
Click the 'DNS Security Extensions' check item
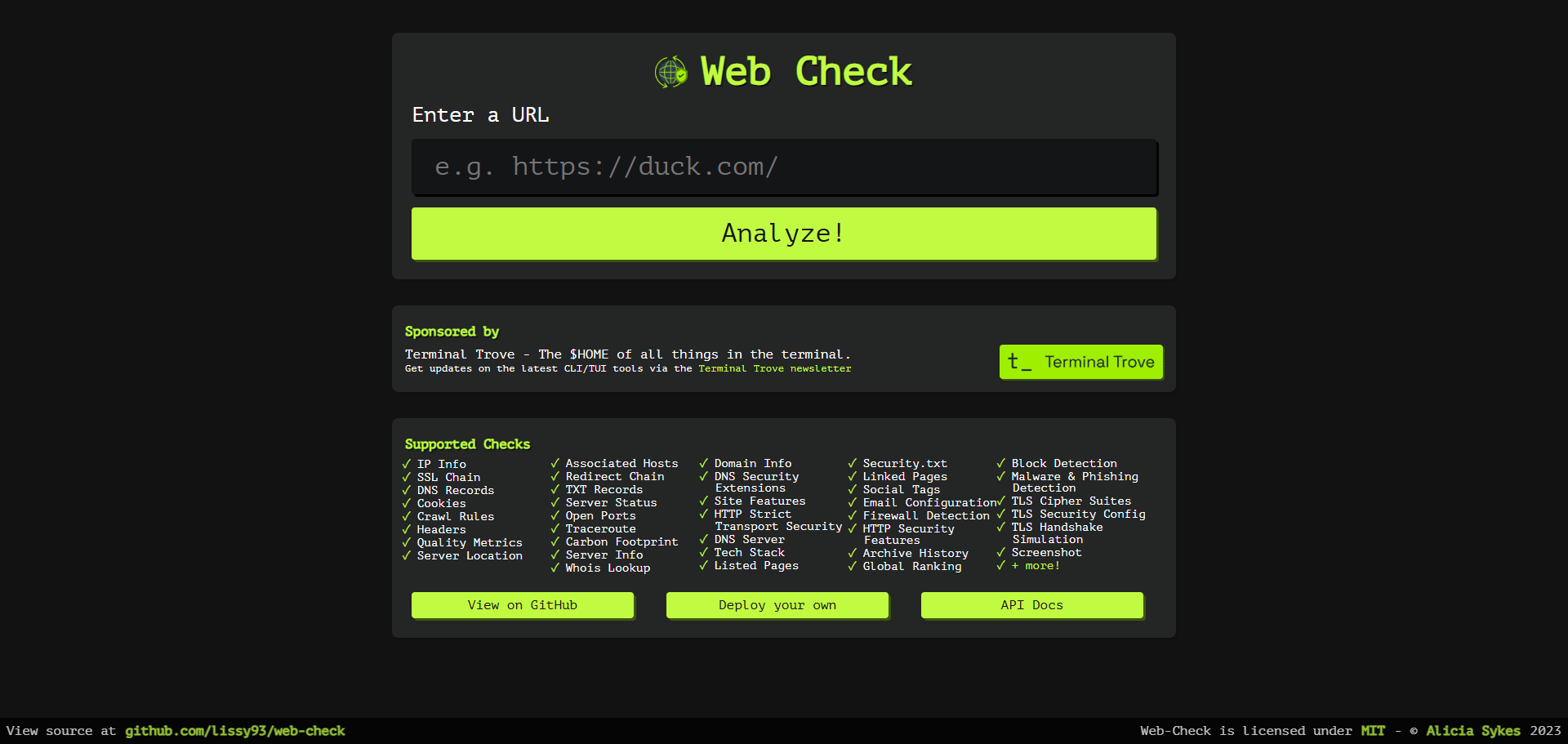[756, 482]
